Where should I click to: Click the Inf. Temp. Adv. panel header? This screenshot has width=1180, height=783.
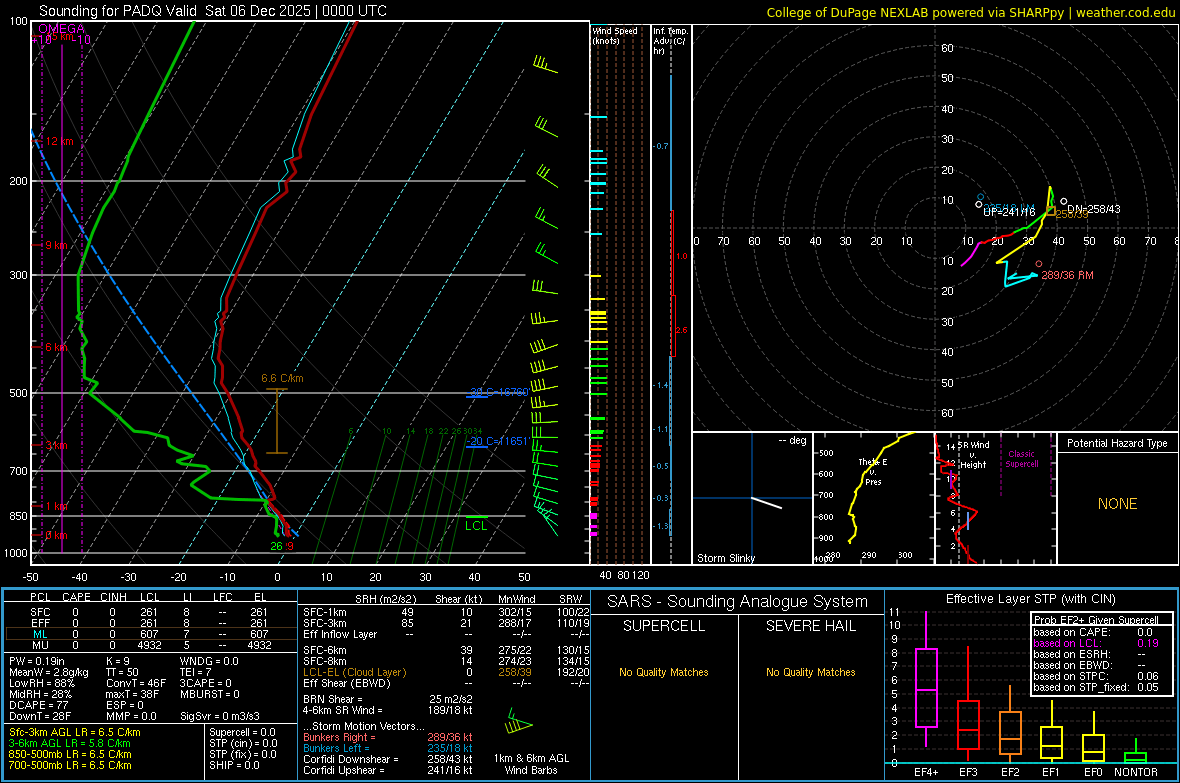click(x=670, y=41)
